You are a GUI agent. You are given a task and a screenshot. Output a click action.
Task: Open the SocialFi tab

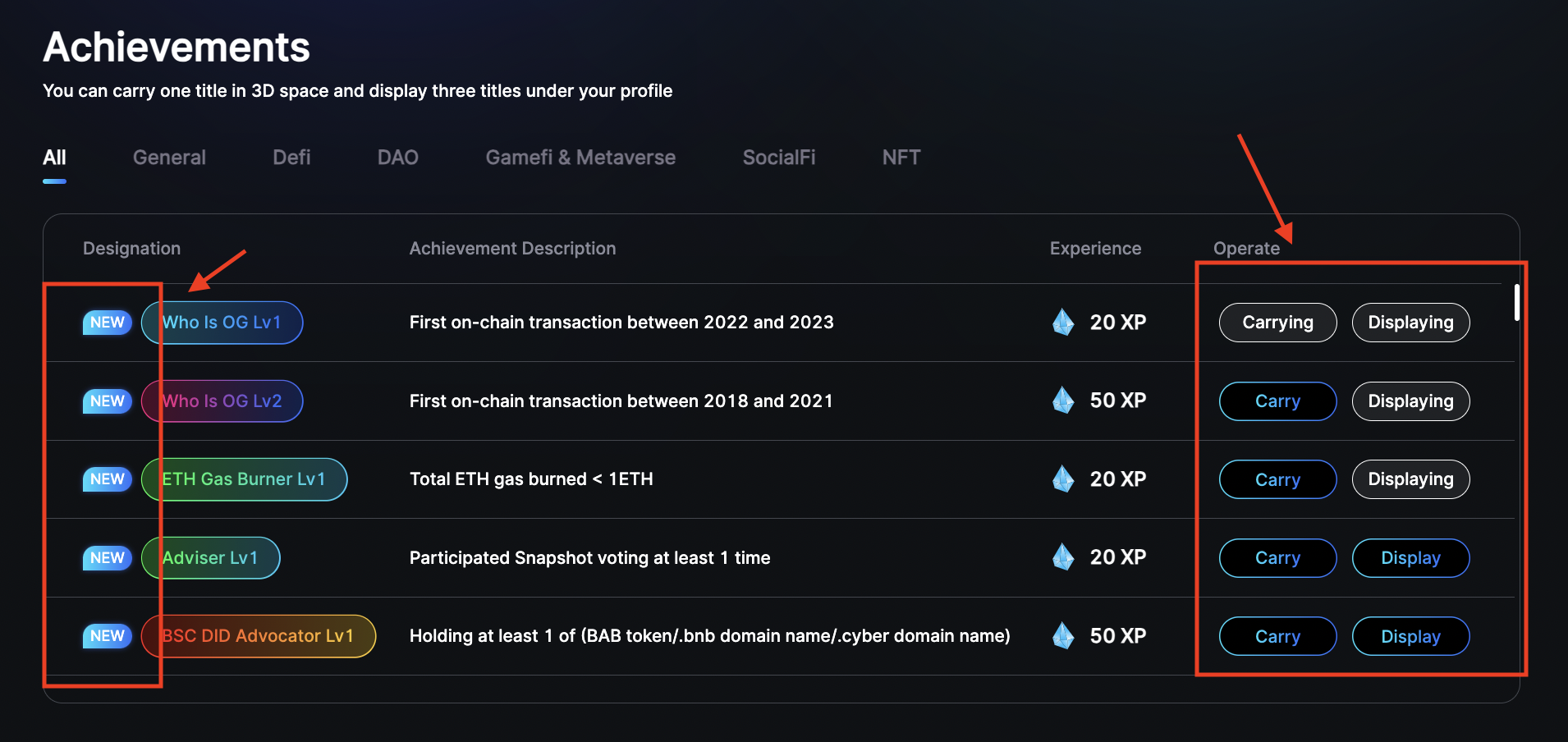pyautogui.click(x=779, y=158)
